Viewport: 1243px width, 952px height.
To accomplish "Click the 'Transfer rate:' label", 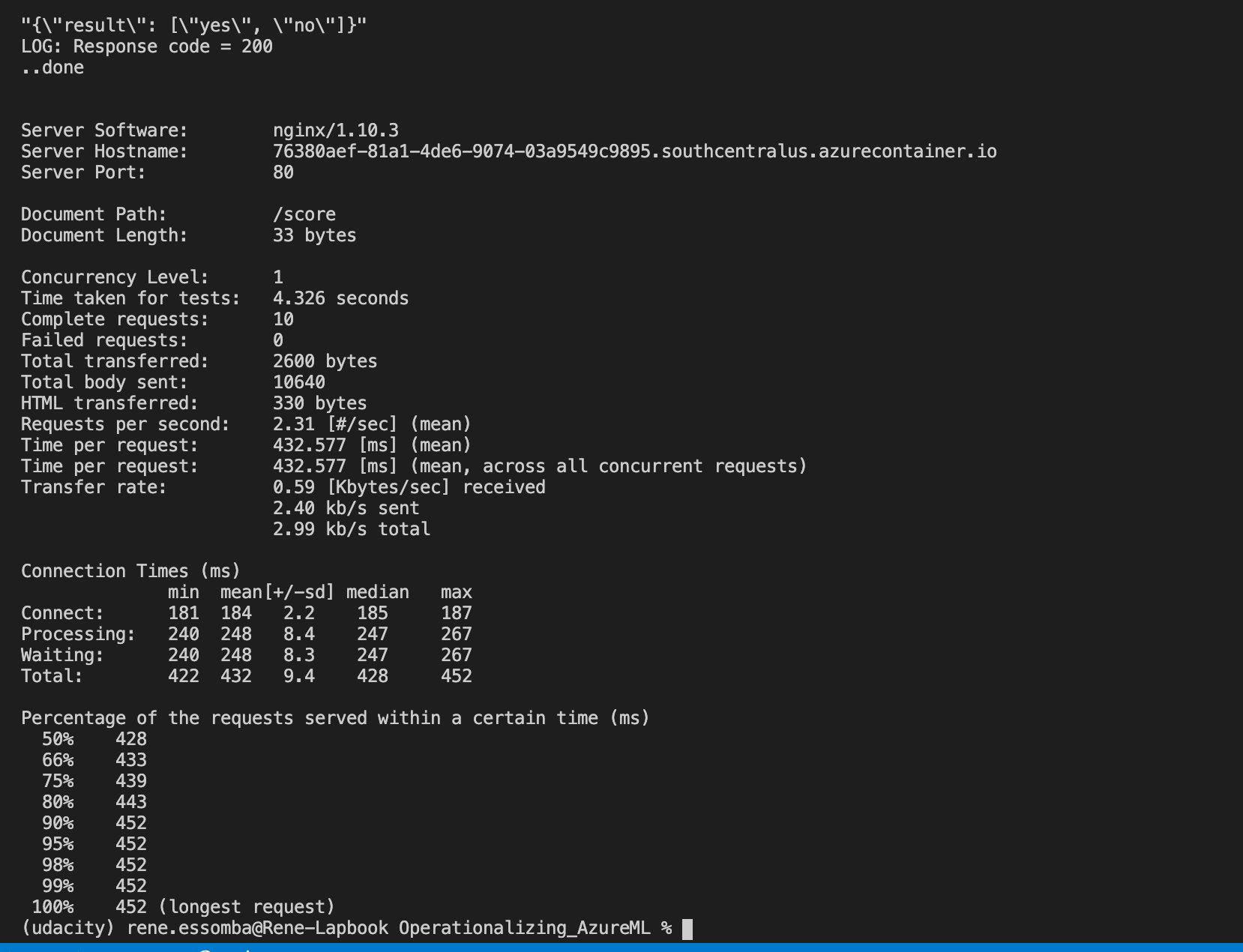I will click(x=94, y=487).
